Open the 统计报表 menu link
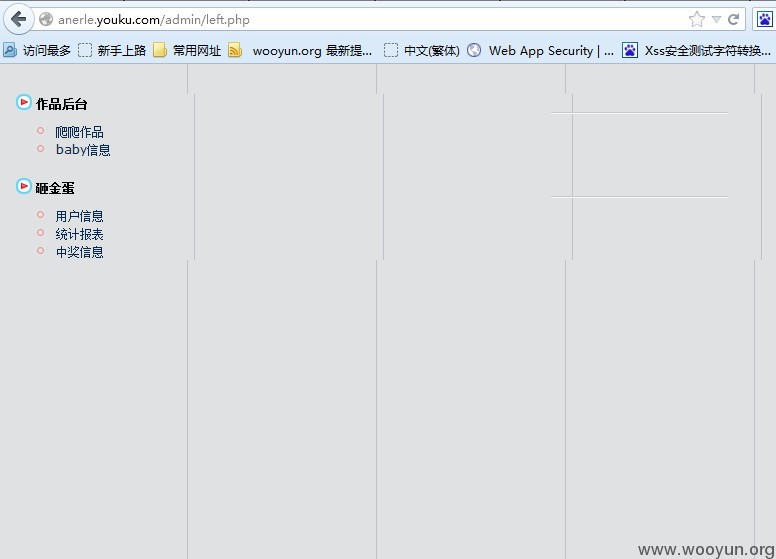The image size is (776, 559). tap(79, 234)
